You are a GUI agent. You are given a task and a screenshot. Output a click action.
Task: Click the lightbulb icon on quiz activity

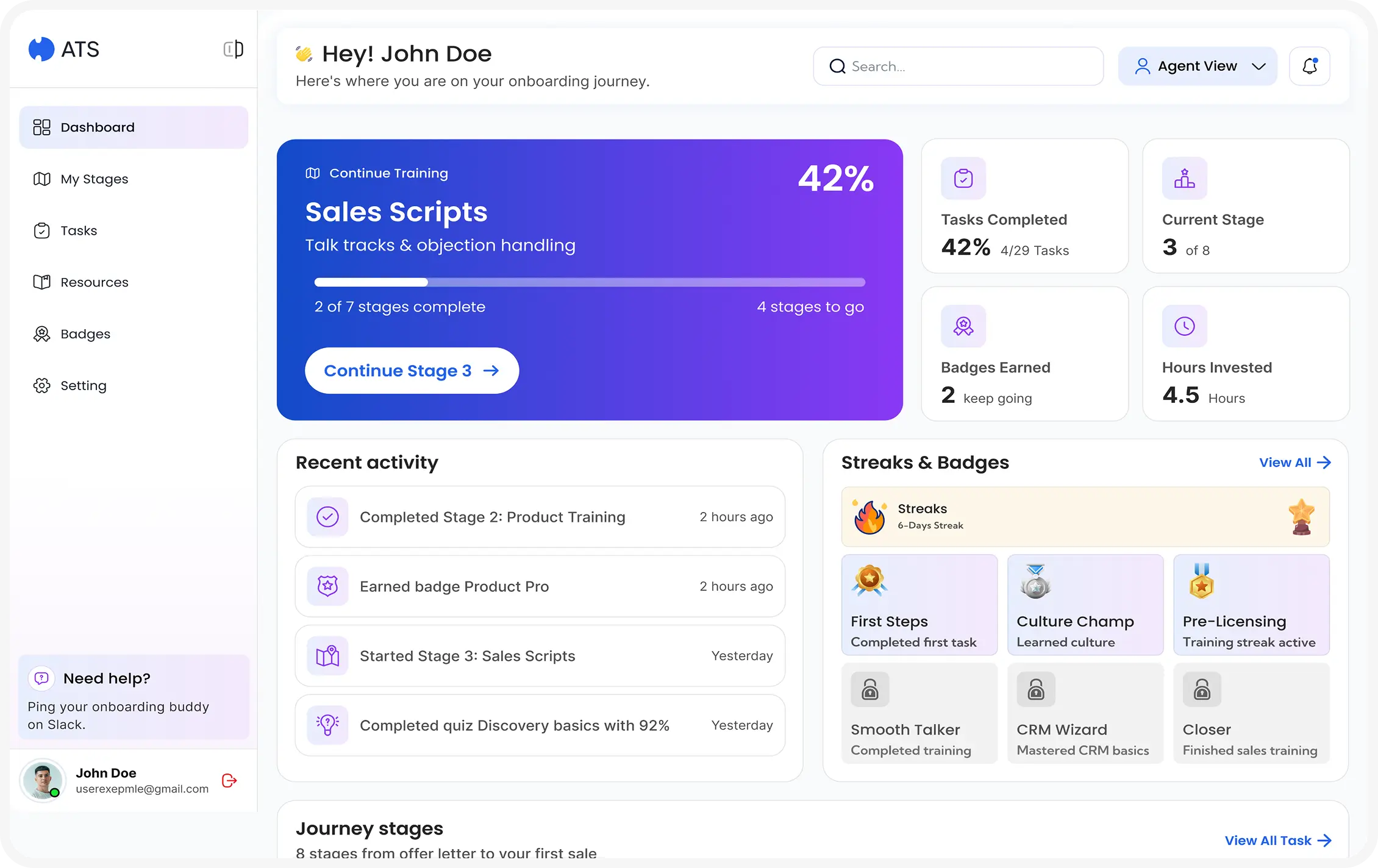point(327,725)
